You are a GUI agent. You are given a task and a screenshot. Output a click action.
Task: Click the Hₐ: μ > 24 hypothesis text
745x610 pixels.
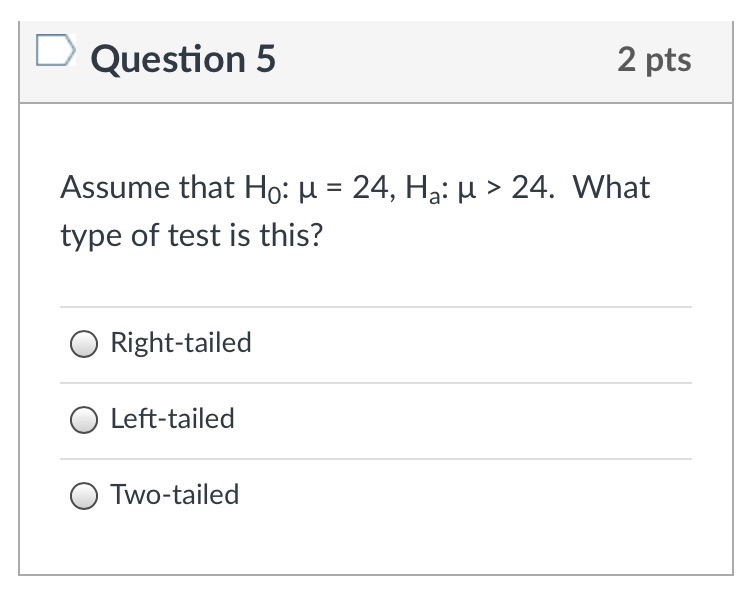475,188
